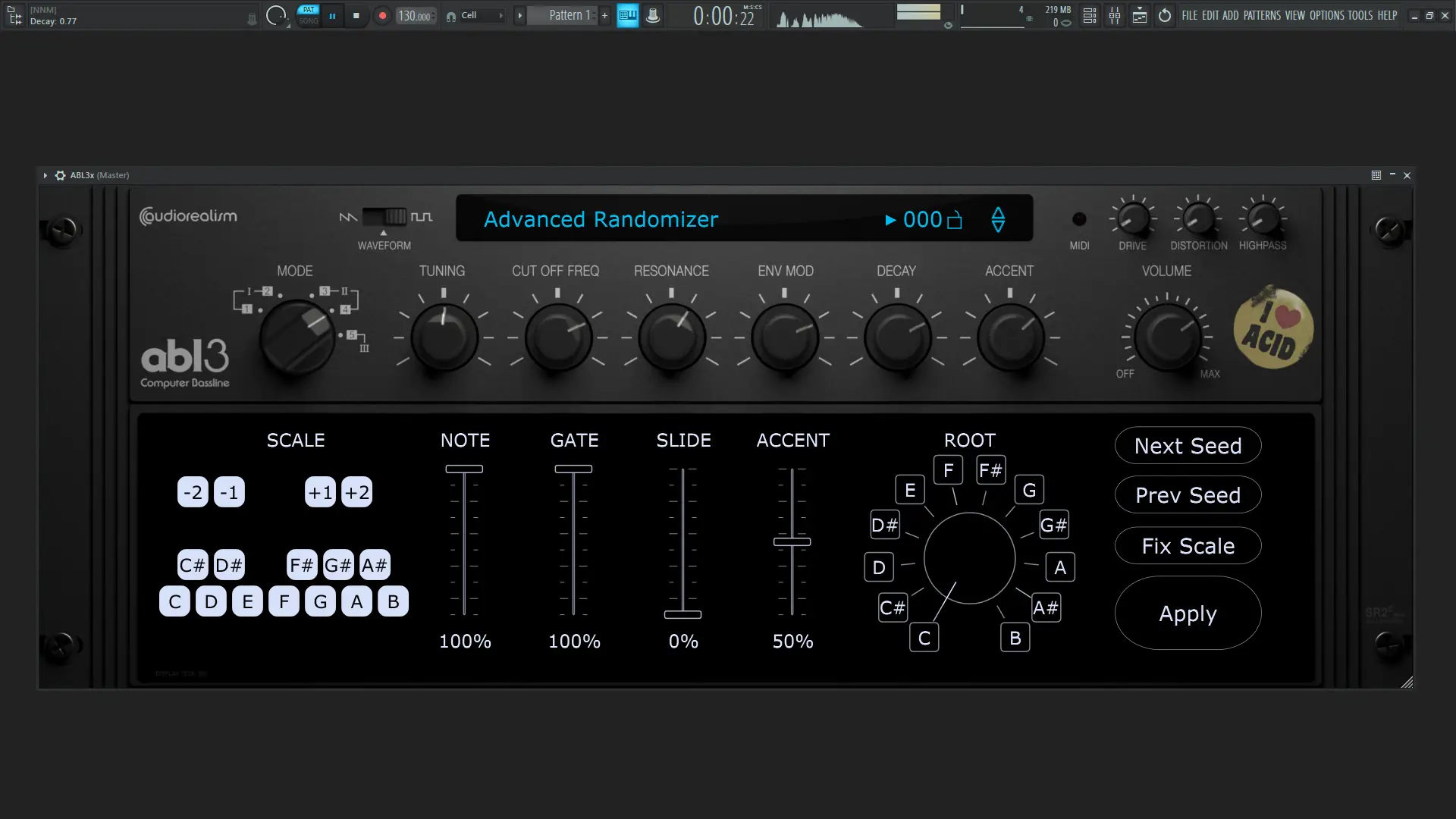
Task: Click the undo history circular arrow icon
Action: tap(1165, 15)
